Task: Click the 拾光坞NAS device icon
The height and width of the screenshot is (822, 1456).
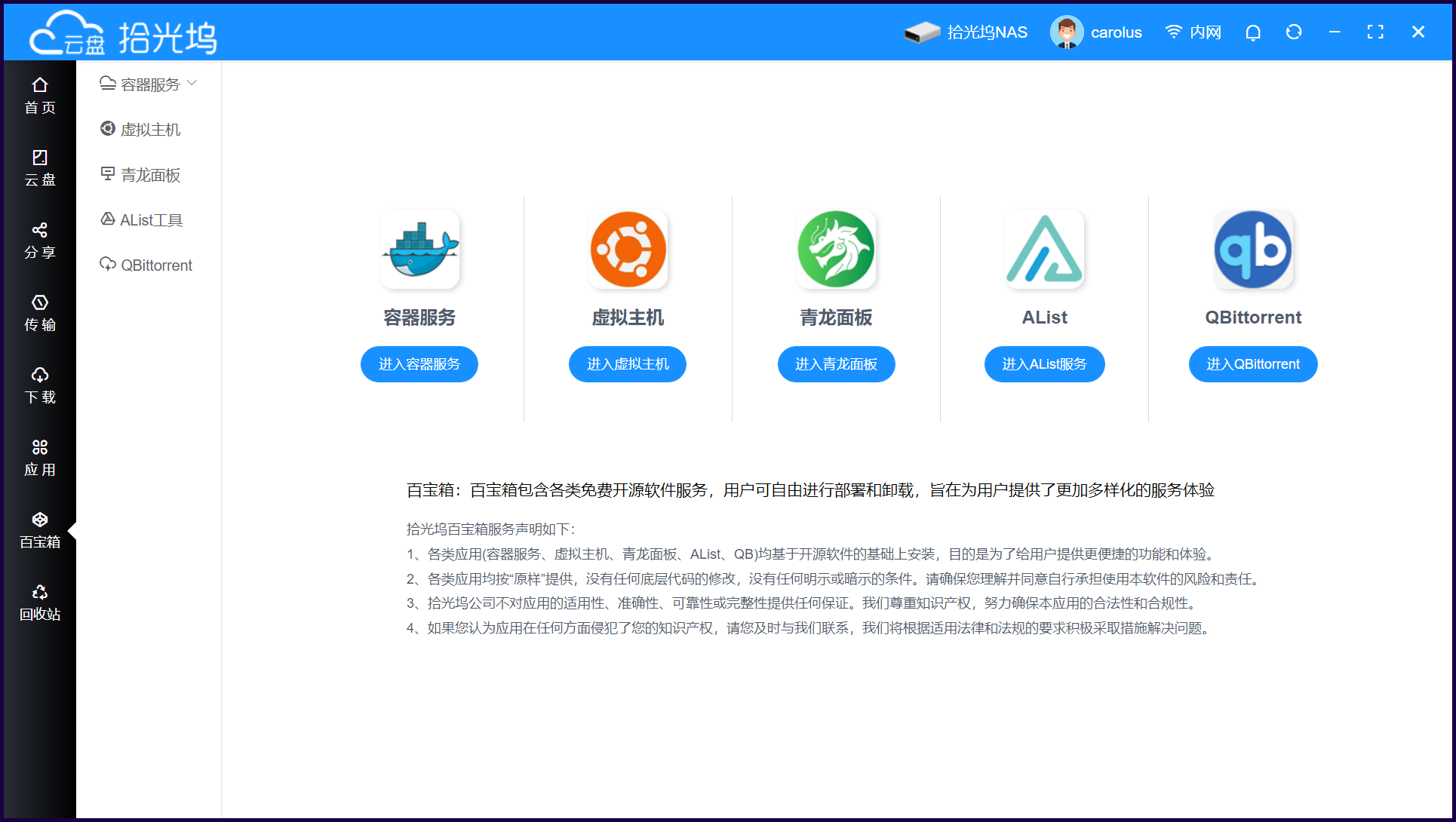Action: pos(922,32)
